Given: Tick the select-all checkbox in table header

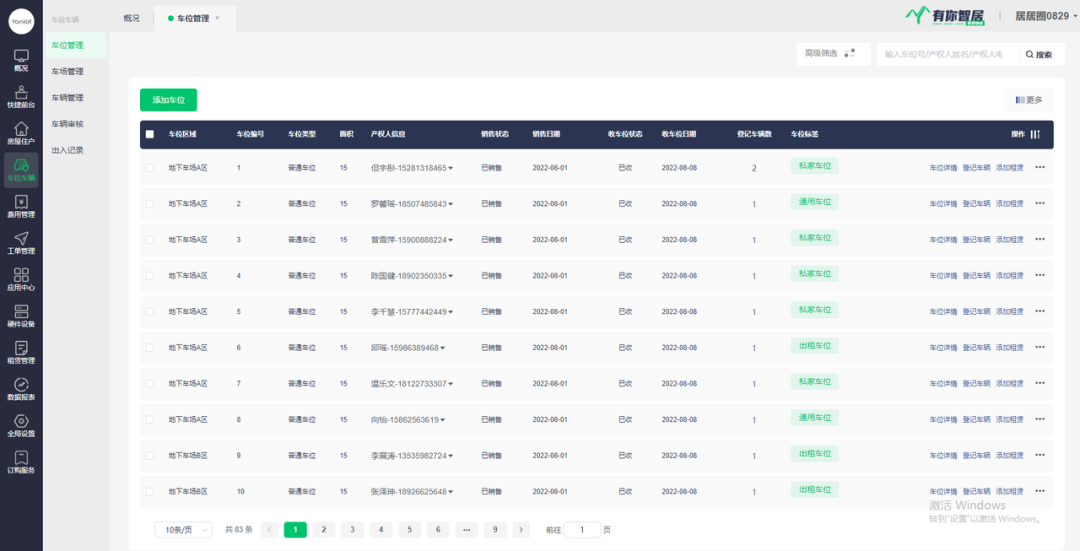Looking at the screenshot, I should pos(150,134).
